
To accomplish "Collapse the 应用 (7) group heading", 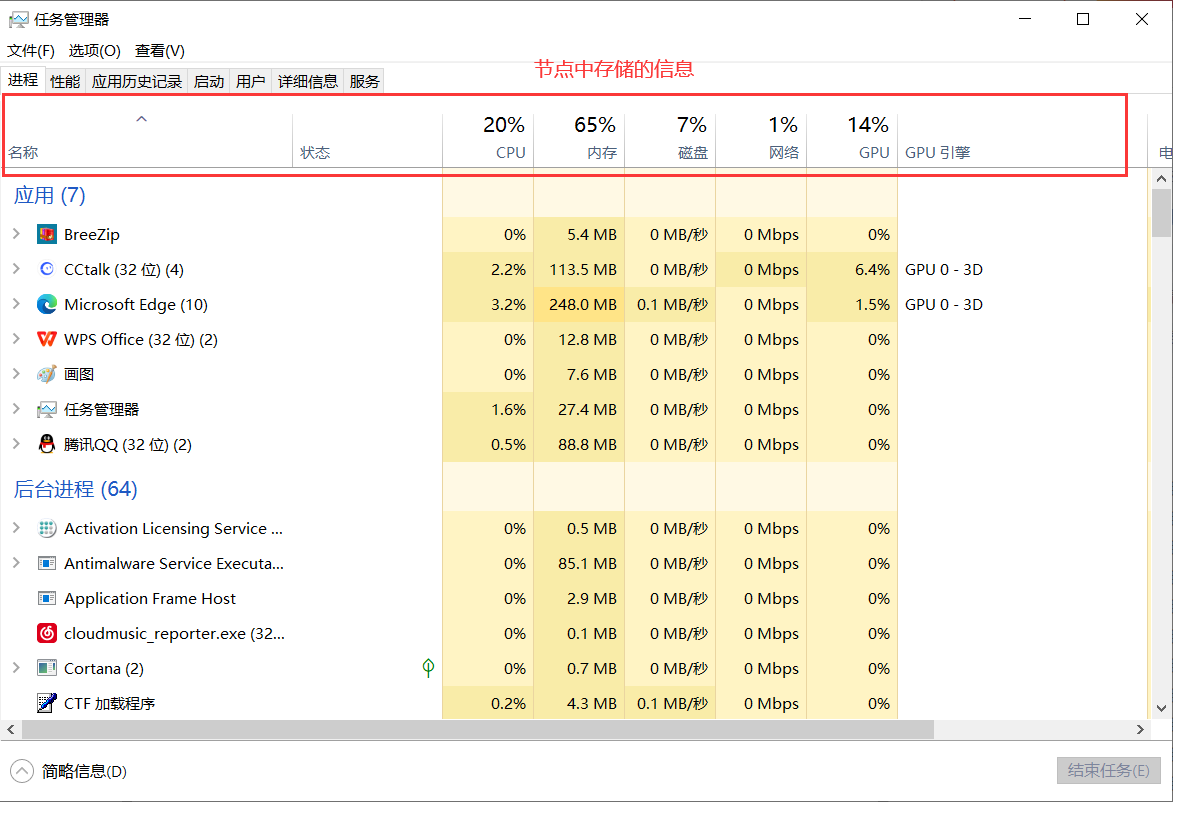I will tap(50, 195).
